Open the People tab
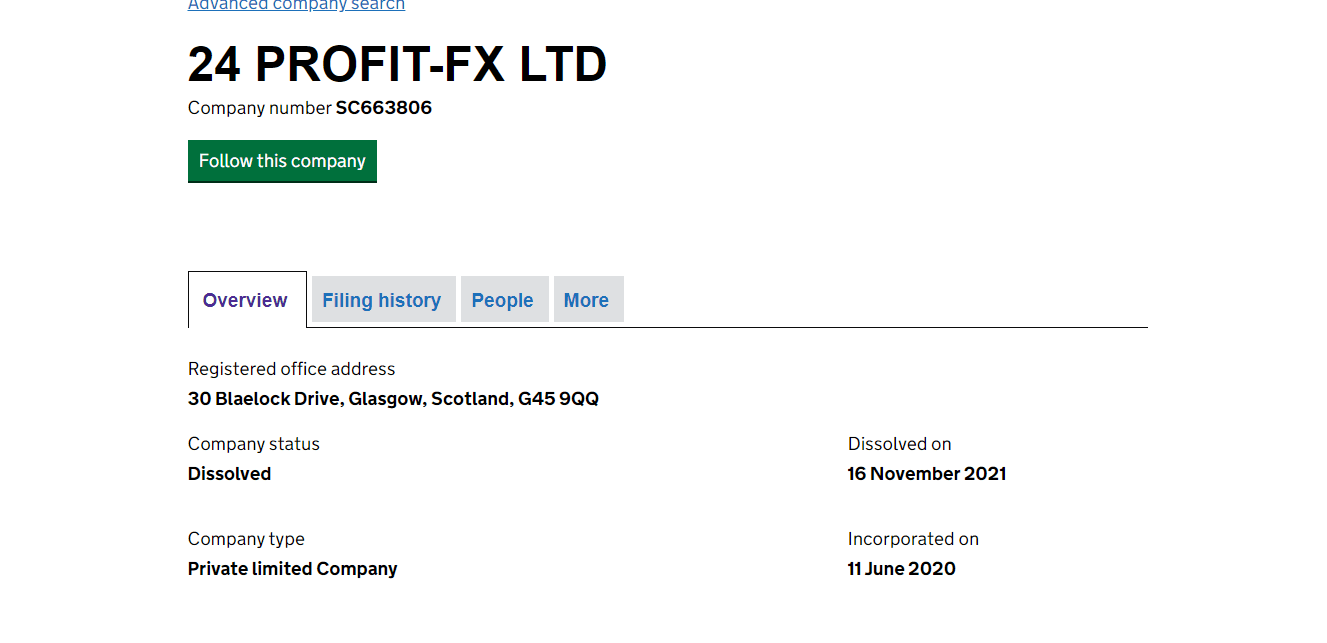 tap(502, 300)
